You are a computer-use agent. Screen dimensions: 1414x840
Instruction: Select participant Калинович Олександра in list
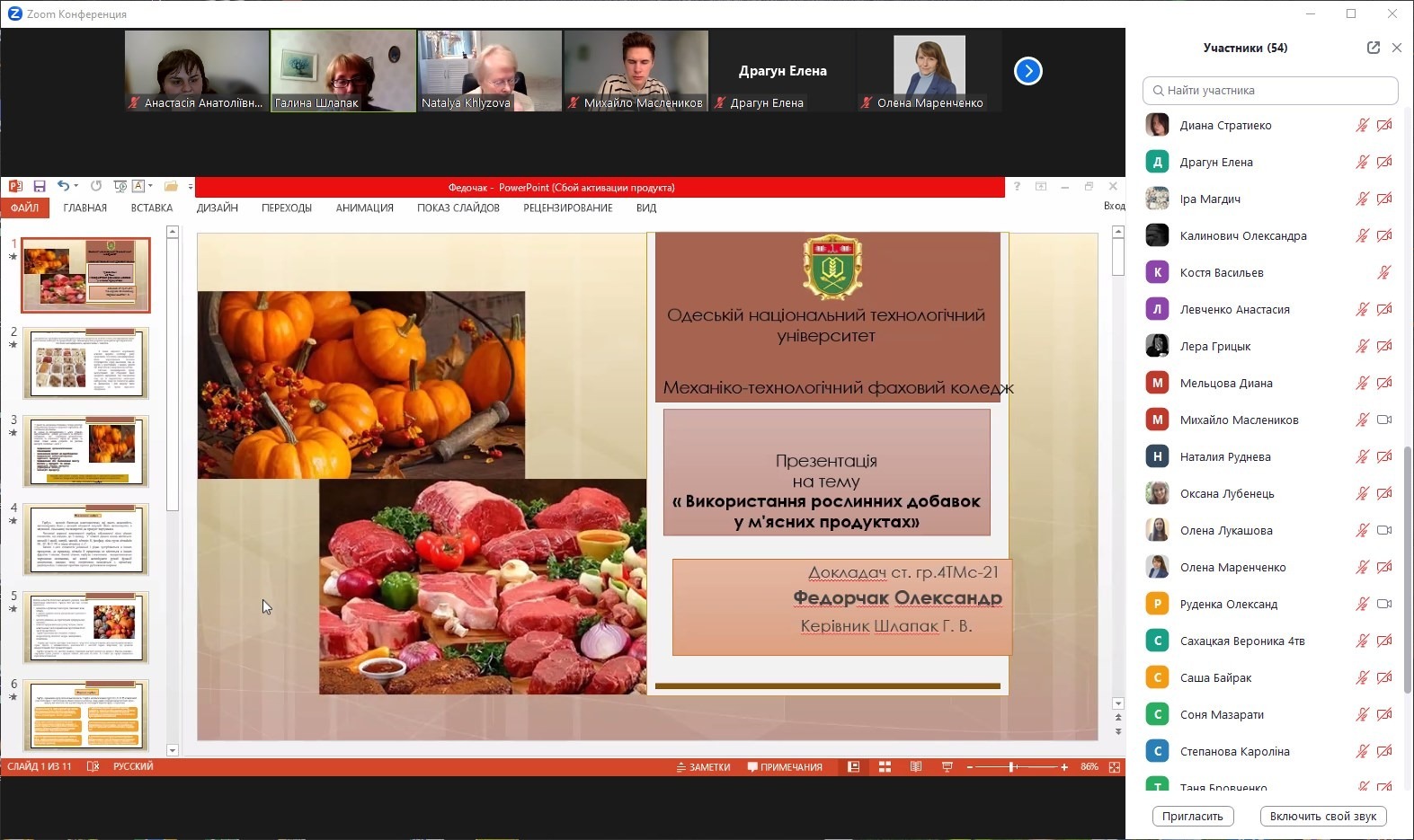pos(1269,235)
